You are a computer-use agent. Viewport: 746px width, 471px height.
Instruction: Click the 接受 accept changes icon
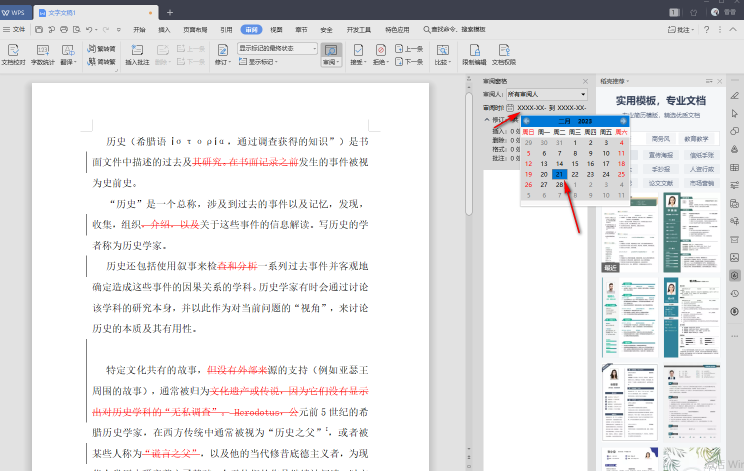coord(357,50)
